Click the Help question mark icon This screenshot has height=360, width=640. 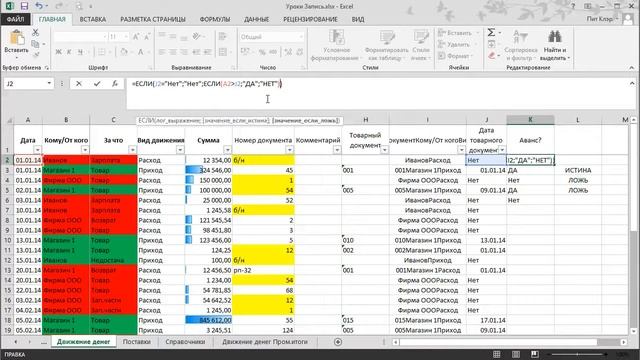tap(573, 6)
